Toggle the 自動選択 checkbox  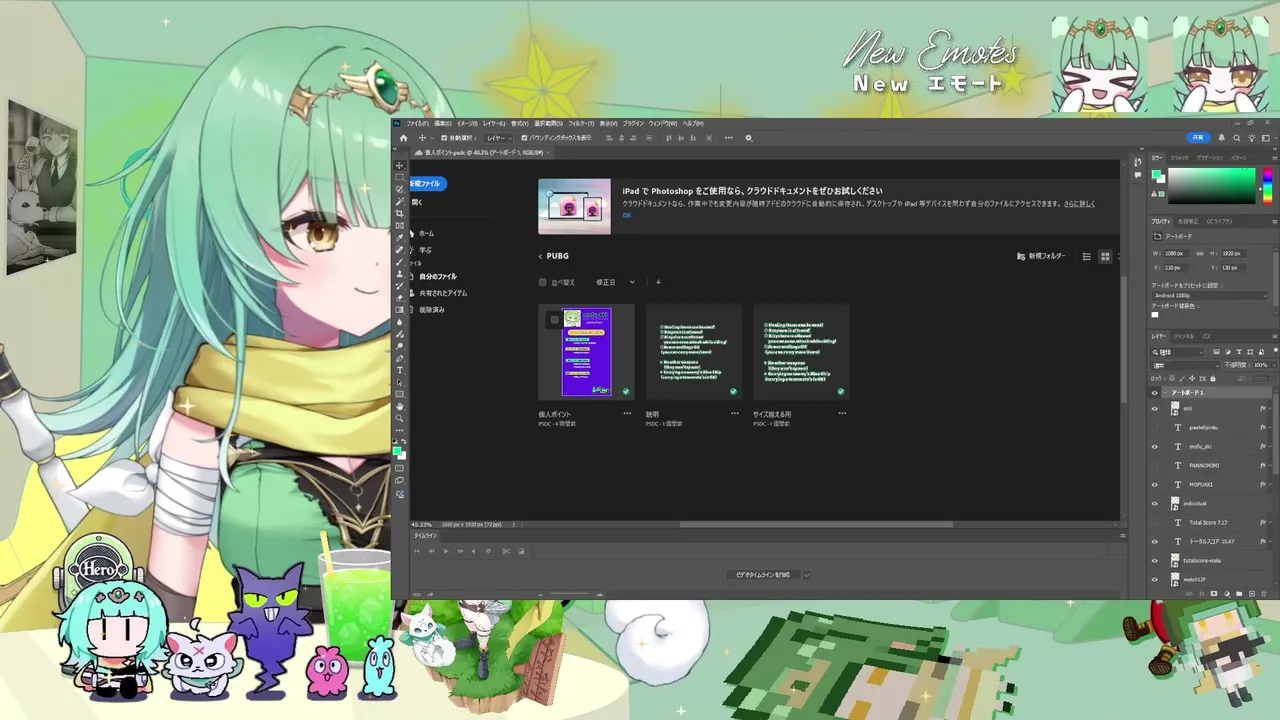click(x=444, y=138)
